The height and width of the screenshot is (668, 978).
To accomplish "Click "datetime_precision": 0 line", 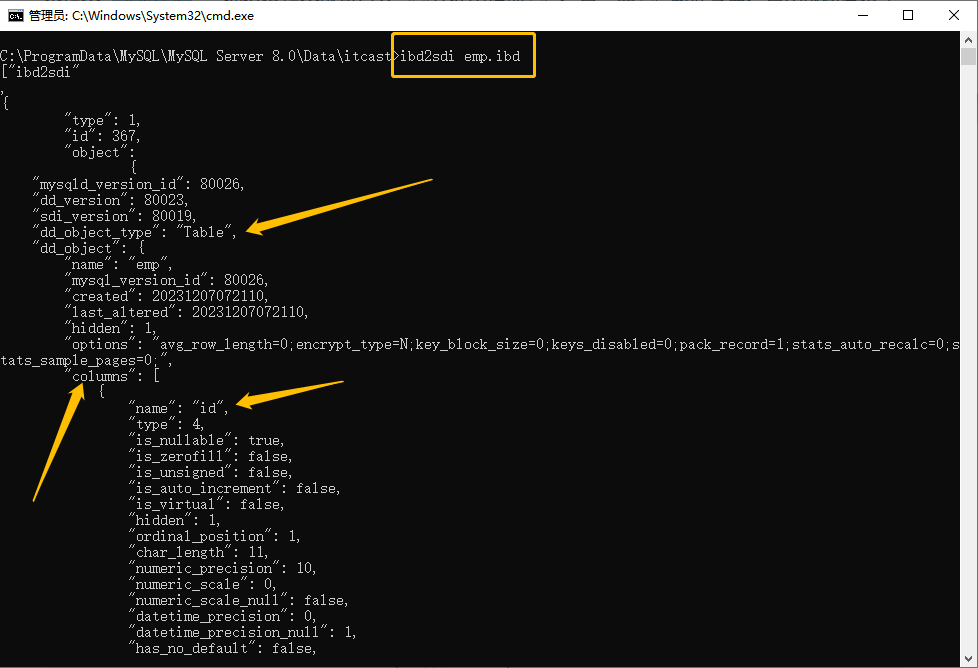I will coord(223,616).
